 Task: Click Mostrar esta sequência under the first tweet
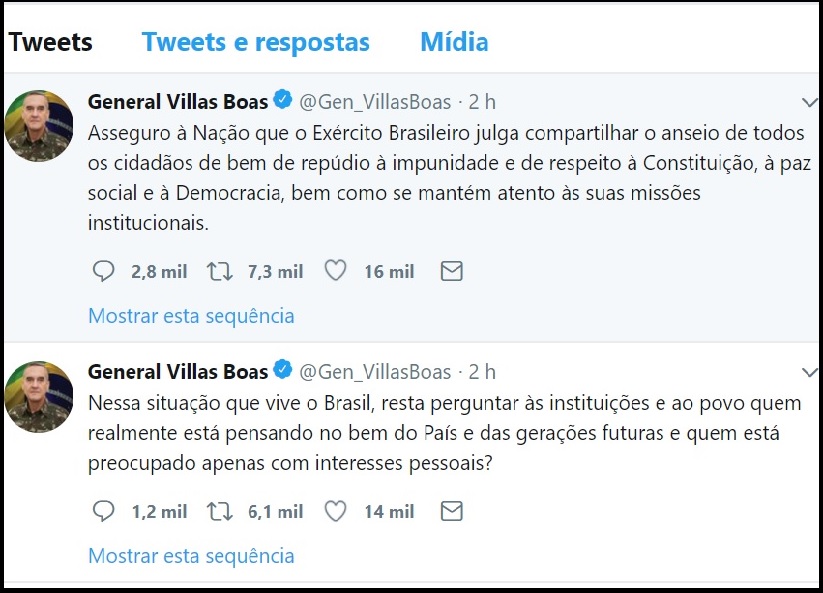click(x=191, y=316)
